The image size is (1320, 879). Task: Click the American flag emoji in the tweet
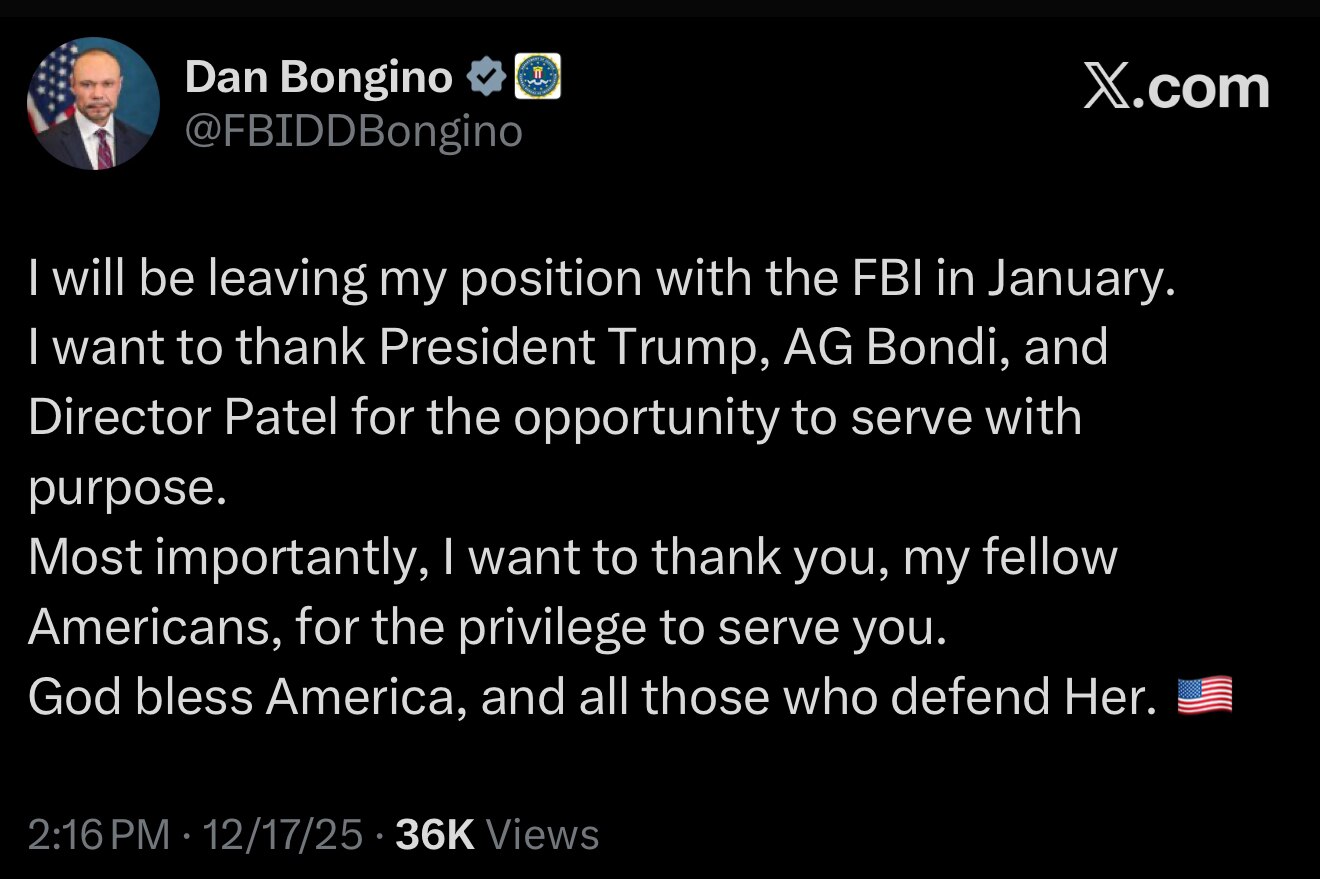pyautogui.click(x=1206, y=695)
